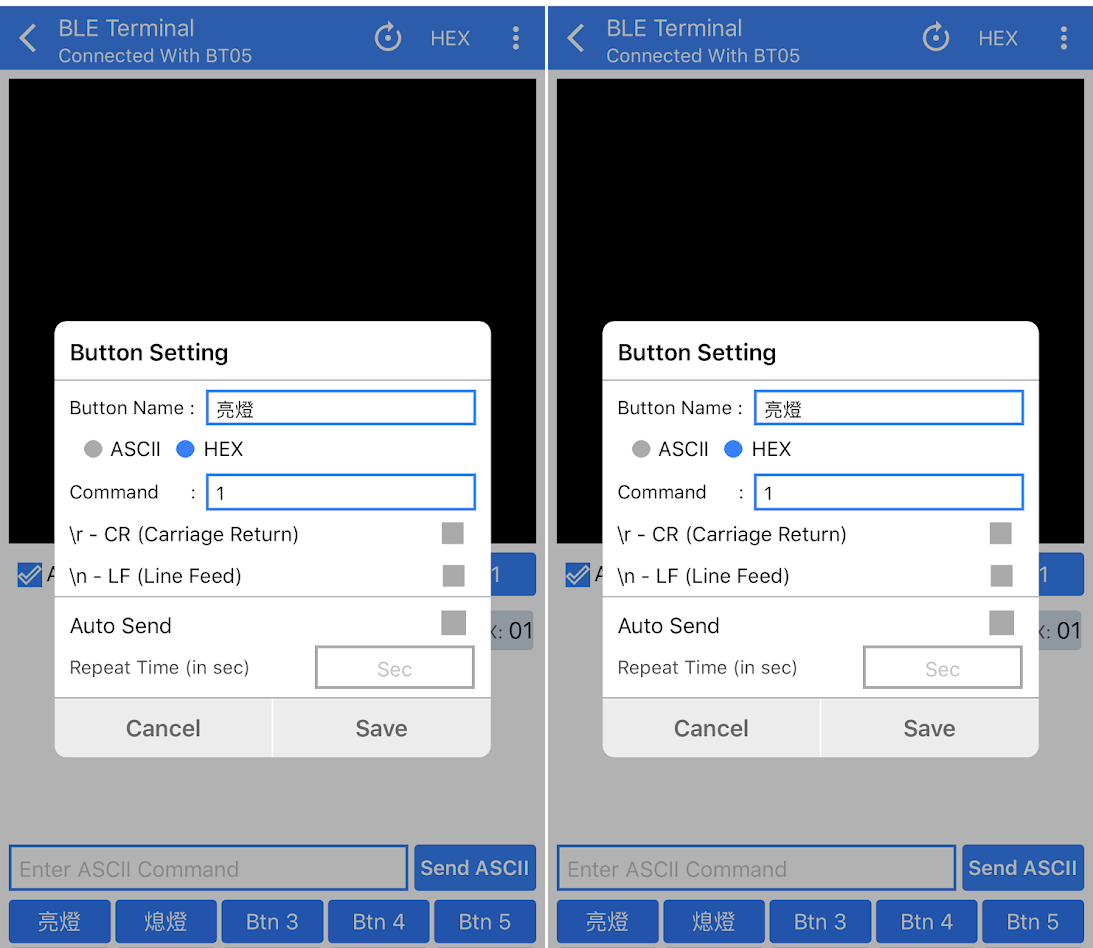Tap 亮燈 preset button on right screen
1093x948 pixels.
point(608,922)
